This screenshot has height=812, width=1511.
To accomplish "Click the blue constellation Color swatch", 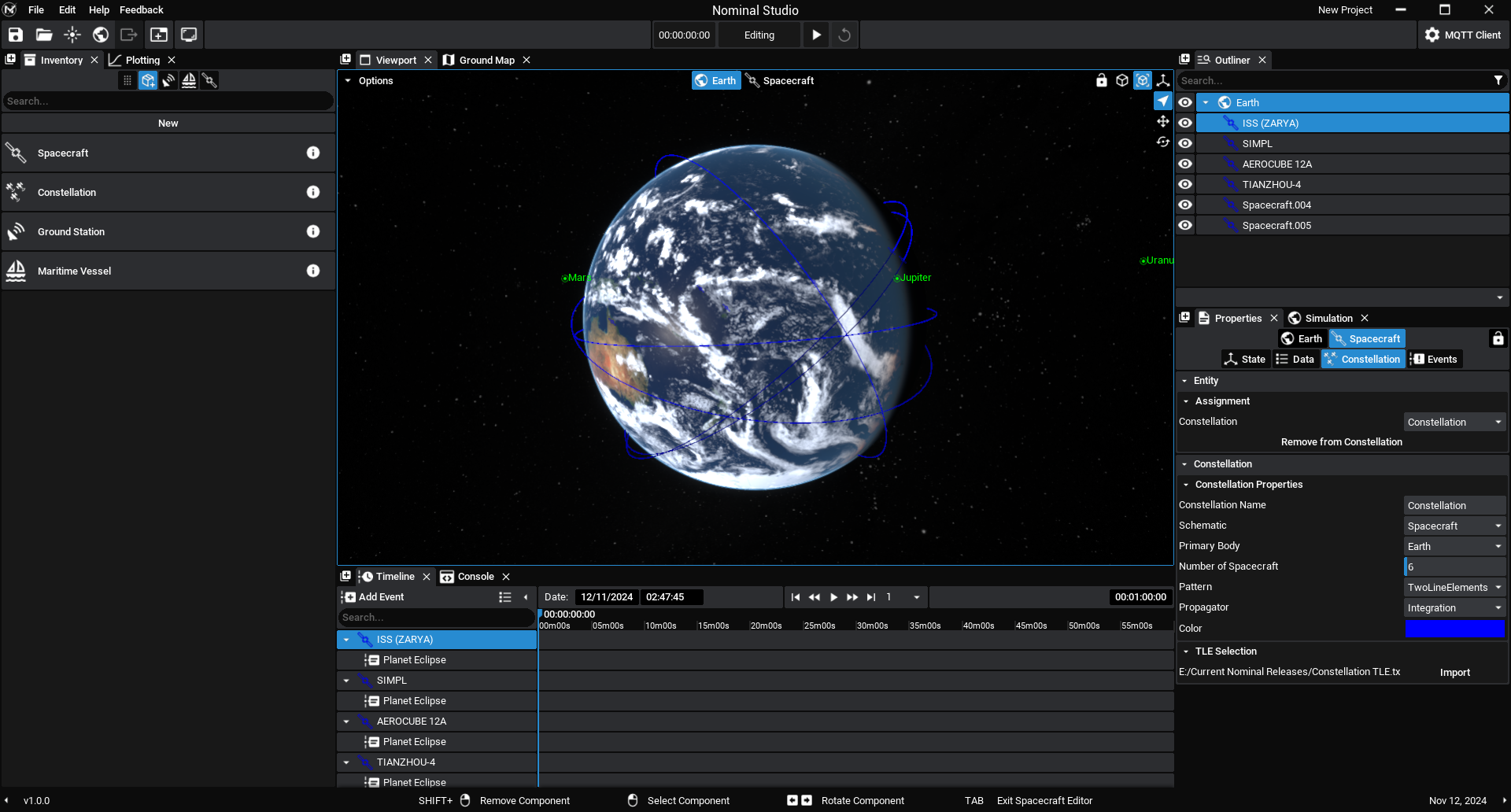I will coord(1454,628).
